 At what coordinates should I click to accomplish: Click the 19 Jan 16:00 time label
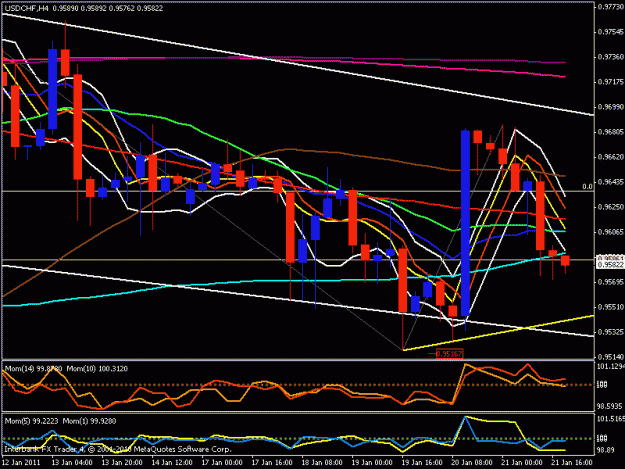(422, 463)
